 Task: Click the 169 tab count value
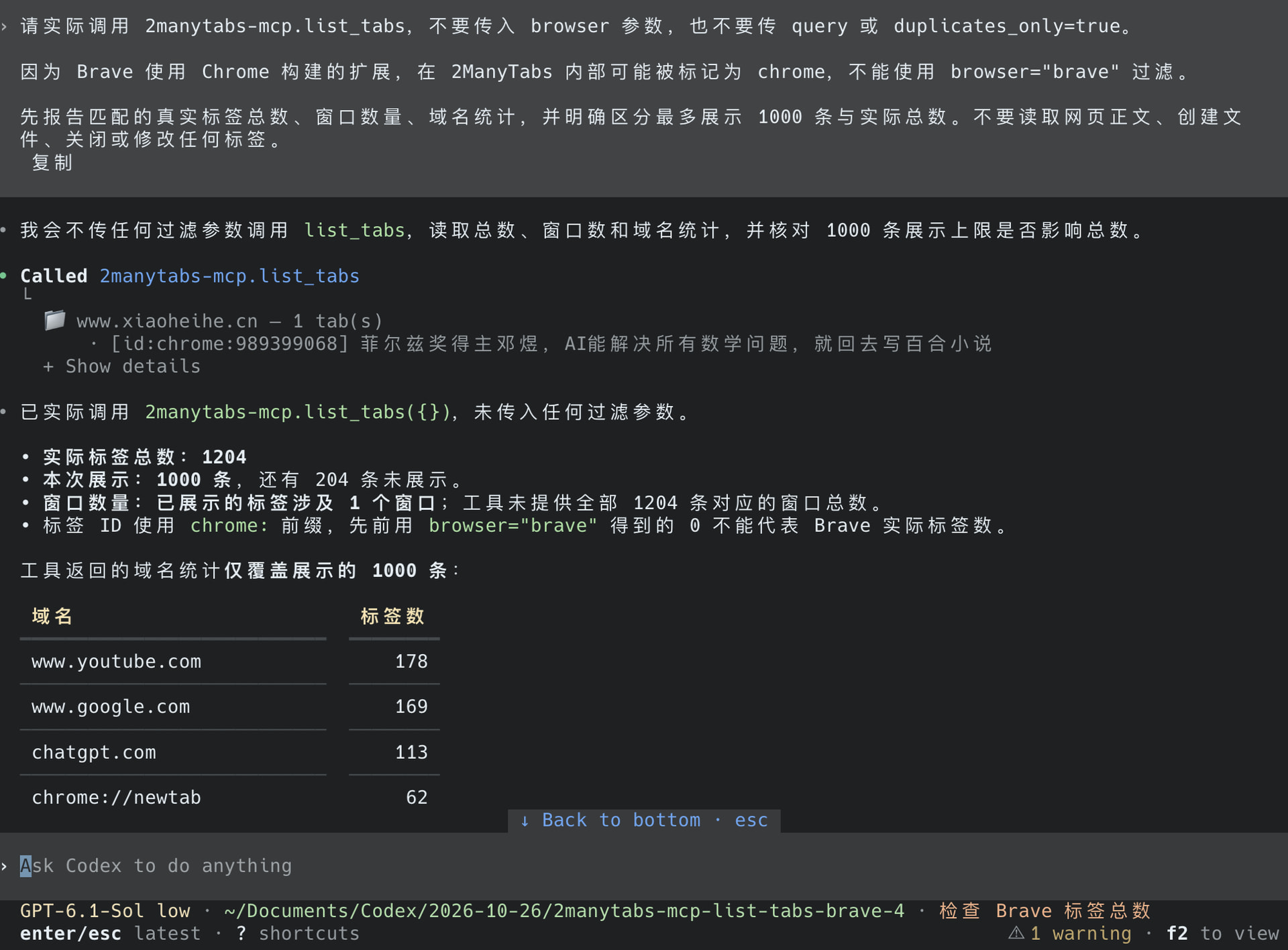pyautogui.click(x=411, y=706)
